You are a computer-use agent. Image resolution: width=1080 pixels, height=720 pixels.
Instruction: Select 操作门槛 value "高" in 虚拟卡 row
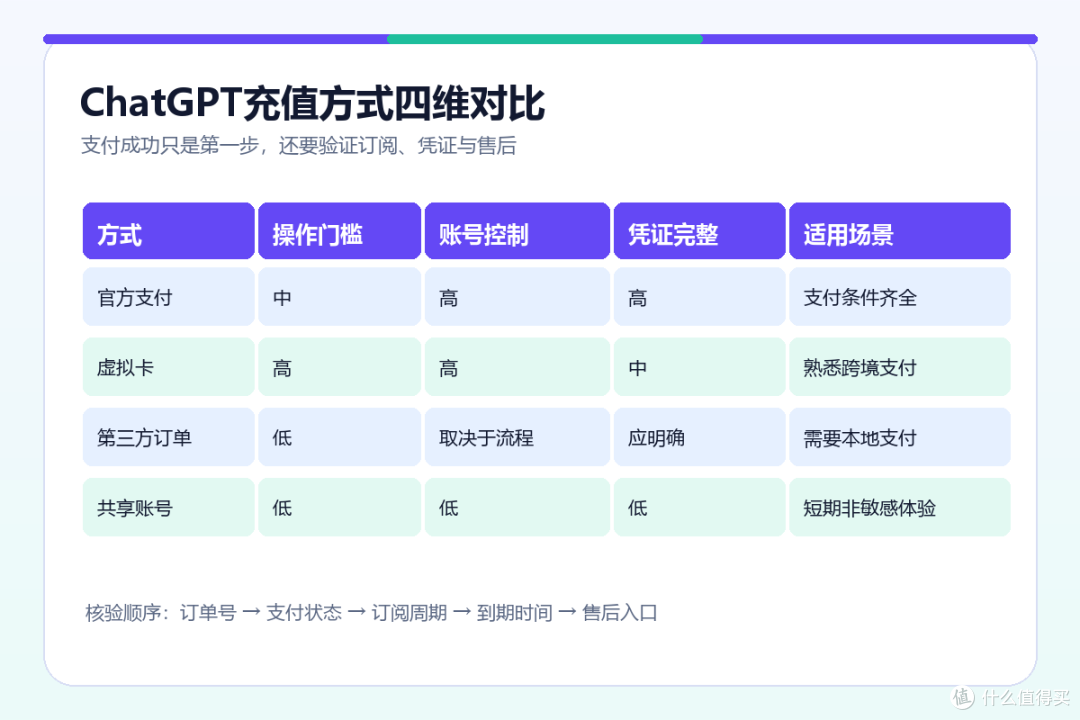(340, 367)
